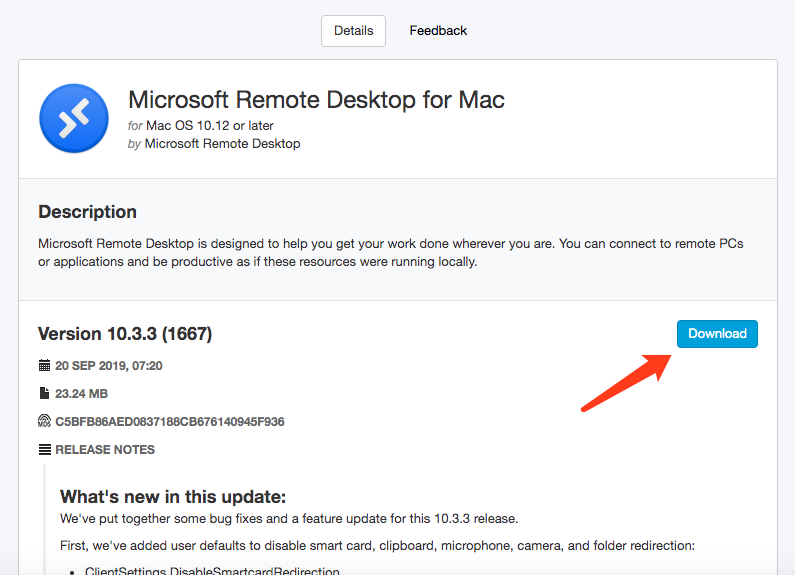The width and height of the screenshot is (795, 575).
Task: Click the sentence starting 'First, we've added'
Action: (377, 546)
